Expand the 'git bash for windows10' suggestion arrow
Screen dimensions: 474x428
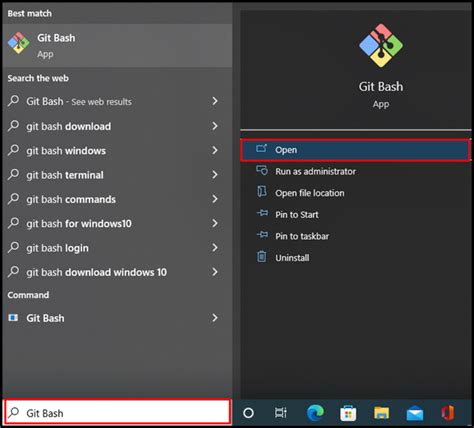[x=215, y=223]
